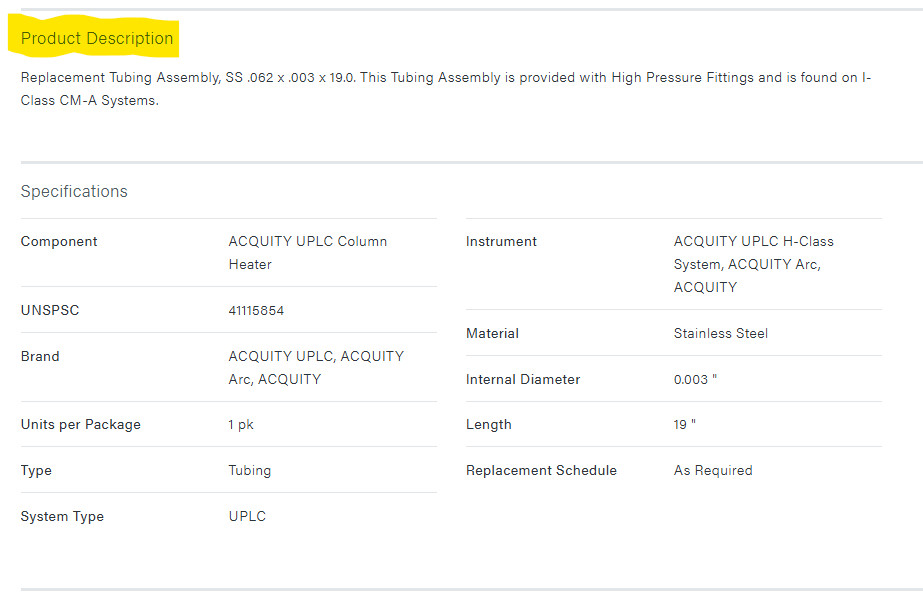Viewport: 923px width, 600px height.
Task: Click the Material label
Action: [492, 333]
